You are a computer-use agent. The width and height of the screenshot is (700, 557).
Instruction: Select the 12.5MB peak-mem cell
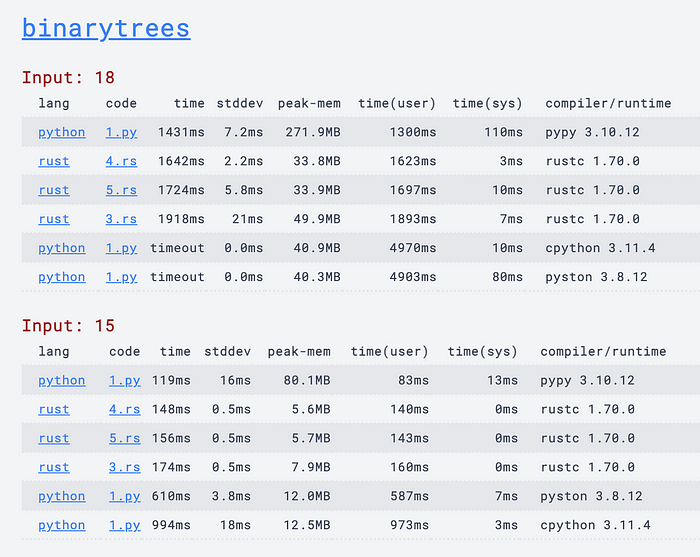307,525
